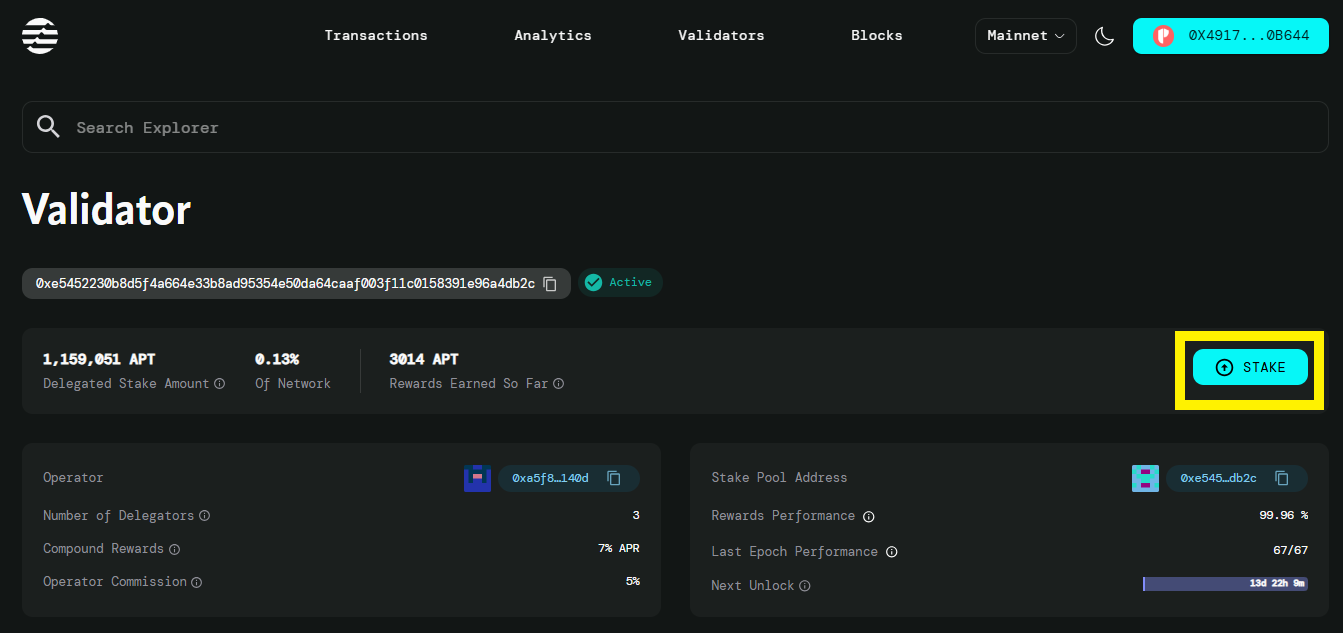Select the full validator address text

[x=285, y=283]
